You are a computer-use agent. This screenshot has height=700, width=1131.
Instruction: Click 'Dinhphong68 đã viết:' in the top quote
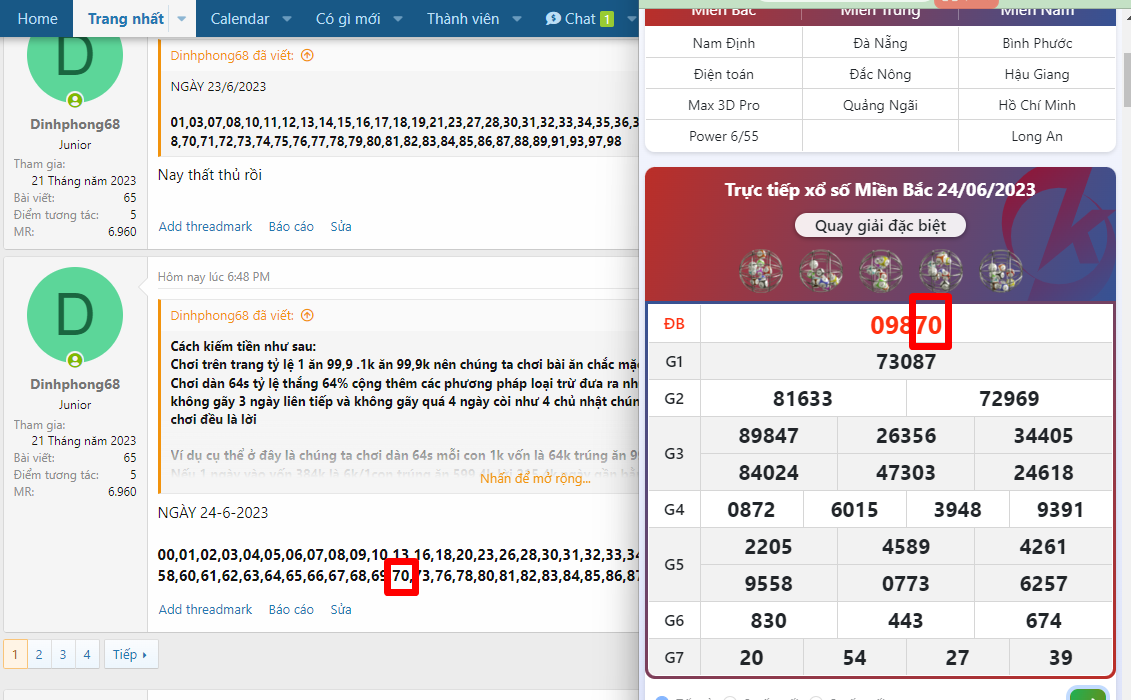232,56
